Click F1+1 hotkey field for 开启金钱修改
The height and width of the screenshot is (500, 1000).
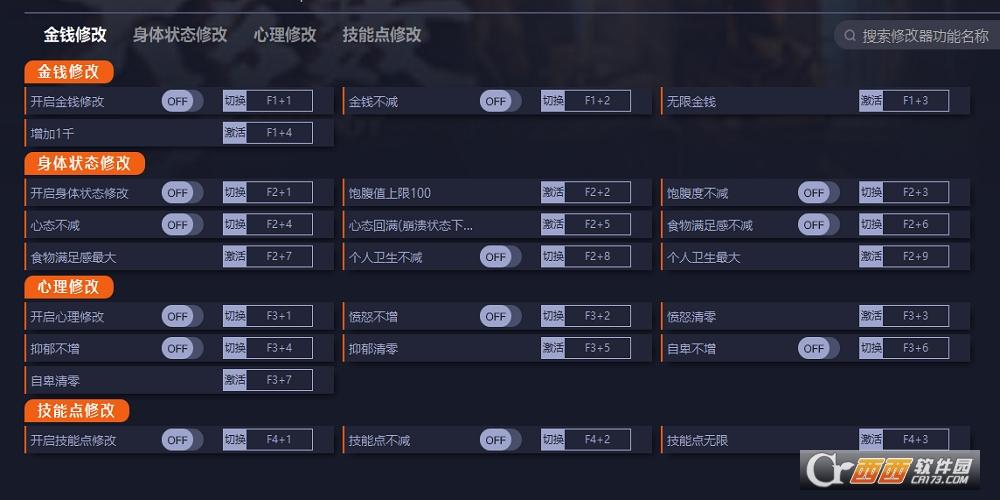(279, 101)
